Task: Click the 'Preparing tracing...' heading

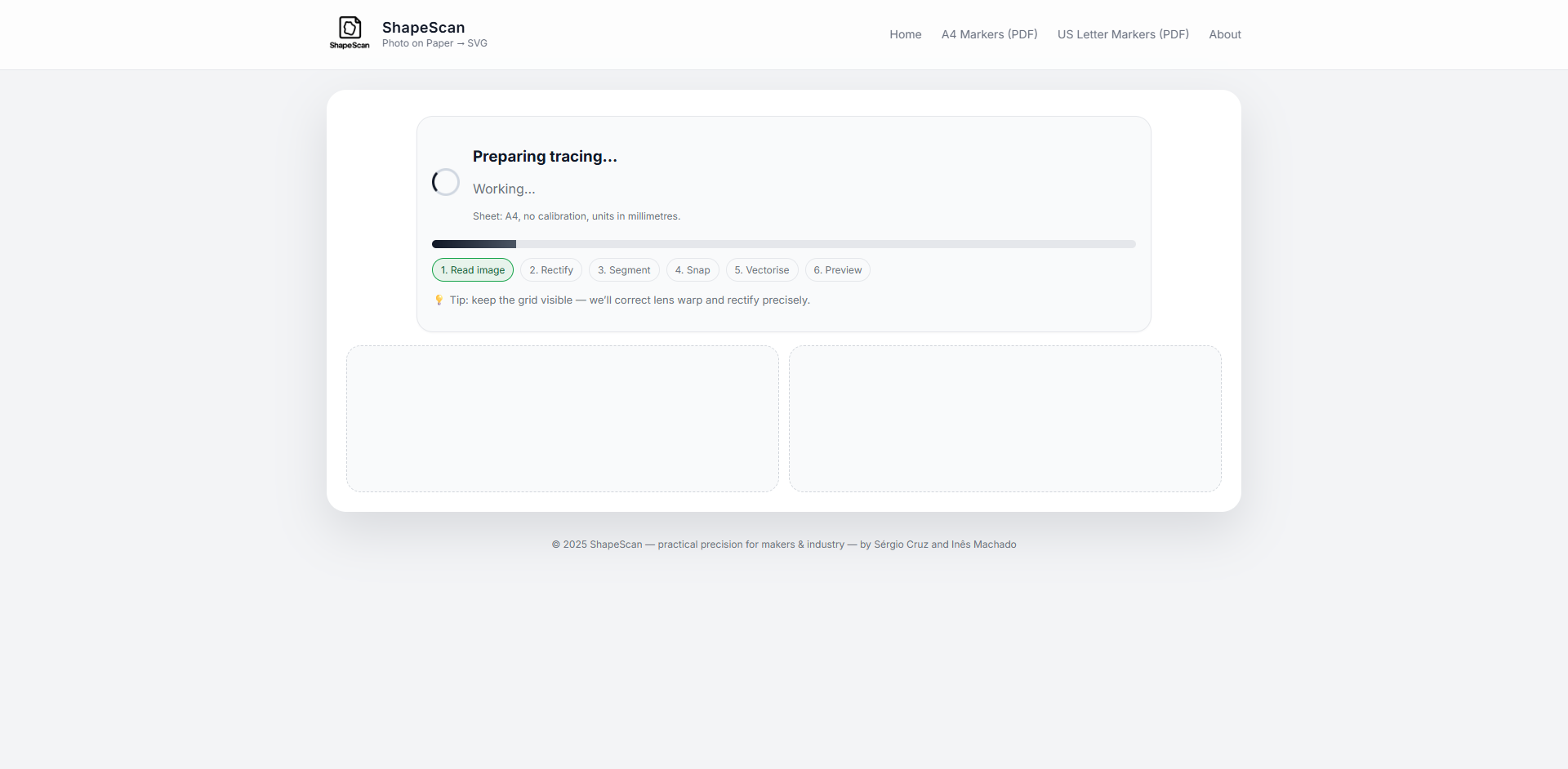Action: (545, 157)
